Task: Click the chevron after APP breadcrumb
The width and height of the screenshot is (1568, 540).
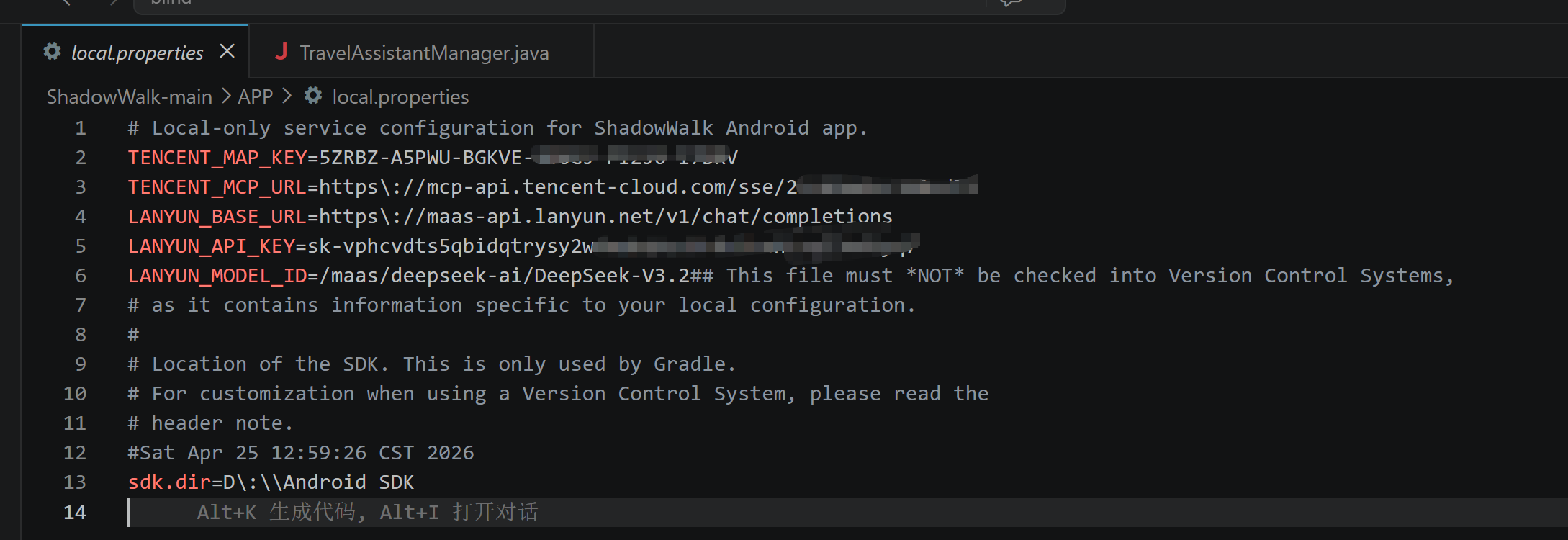Action: 287,96
